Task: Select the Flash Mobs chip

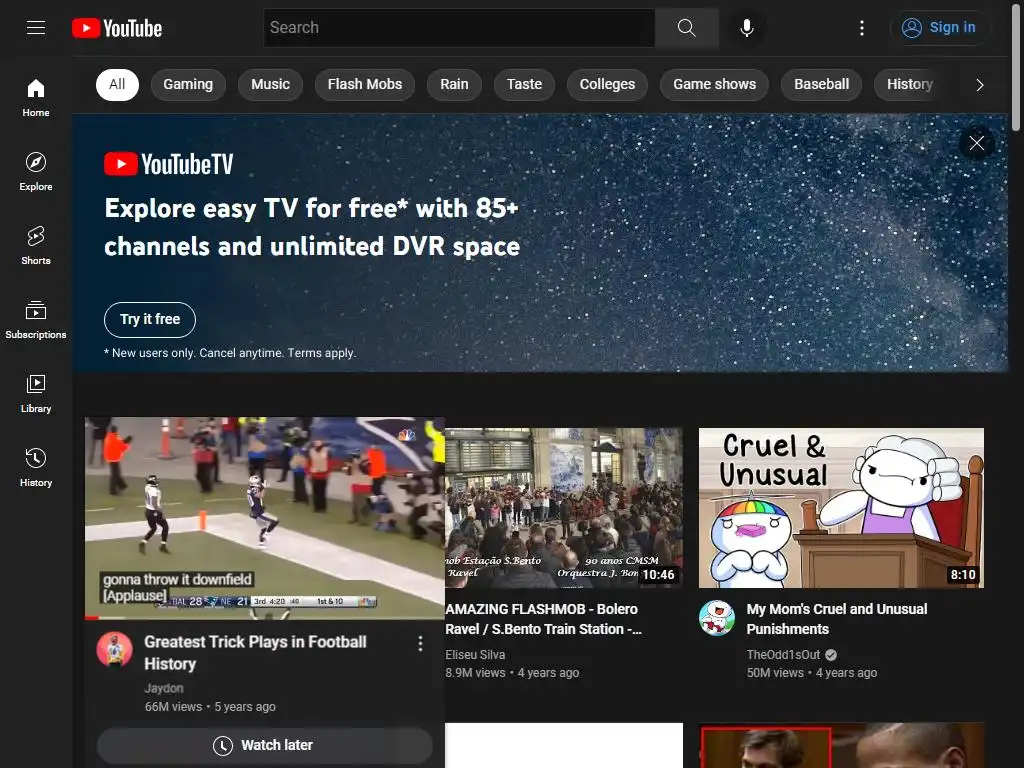Action: pos(365,84)
